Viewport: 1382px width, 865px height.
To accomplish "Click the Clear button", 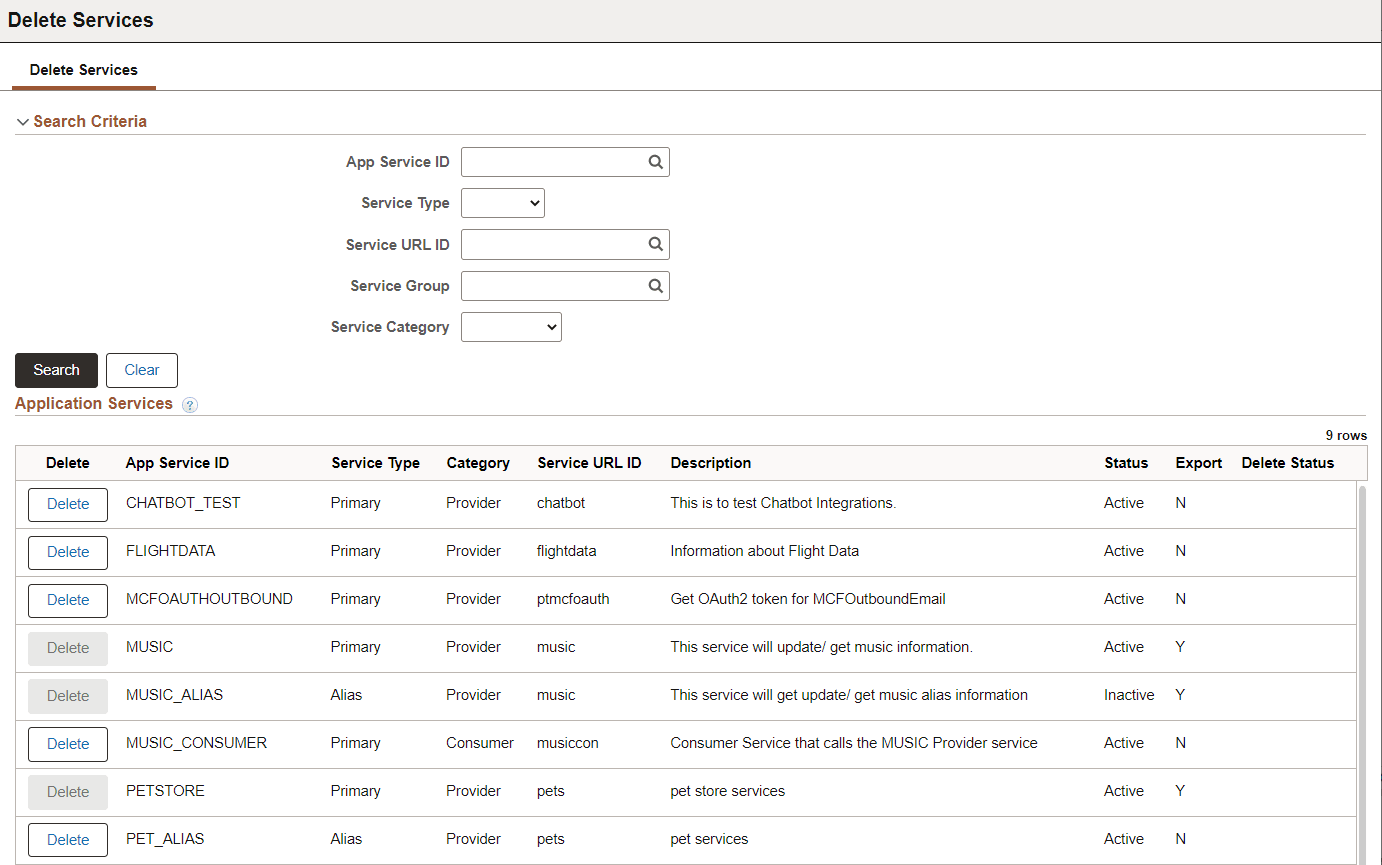I will (x=141, y=370).
